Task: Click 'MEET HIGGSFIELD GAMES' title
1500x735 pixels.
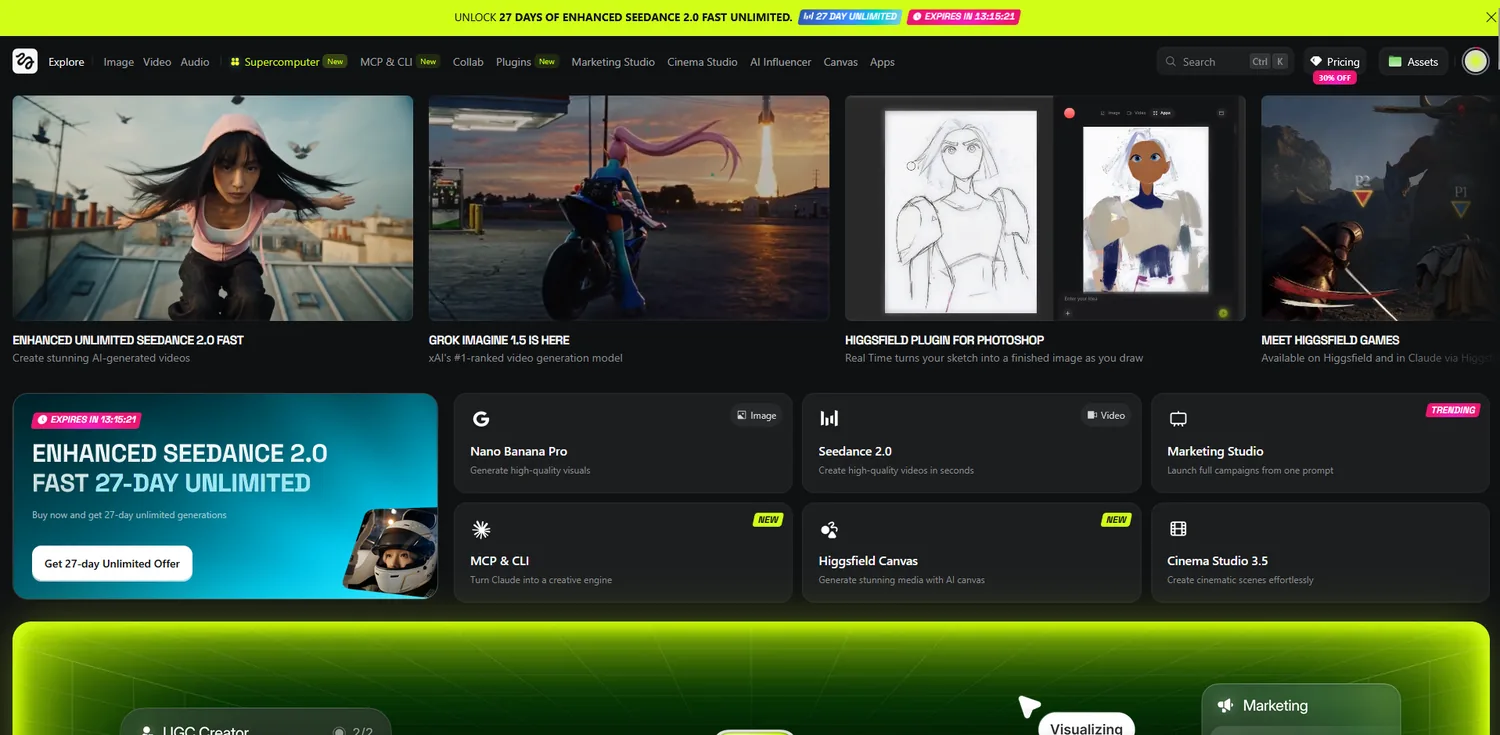Action: [x=1330, y=340]
